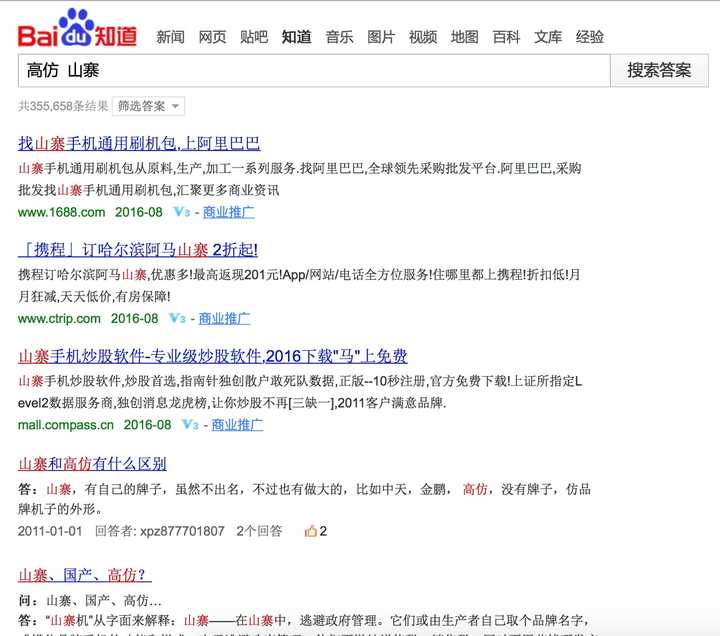Click 商业推广 link beside www.1688.com

tap(229, 212)
